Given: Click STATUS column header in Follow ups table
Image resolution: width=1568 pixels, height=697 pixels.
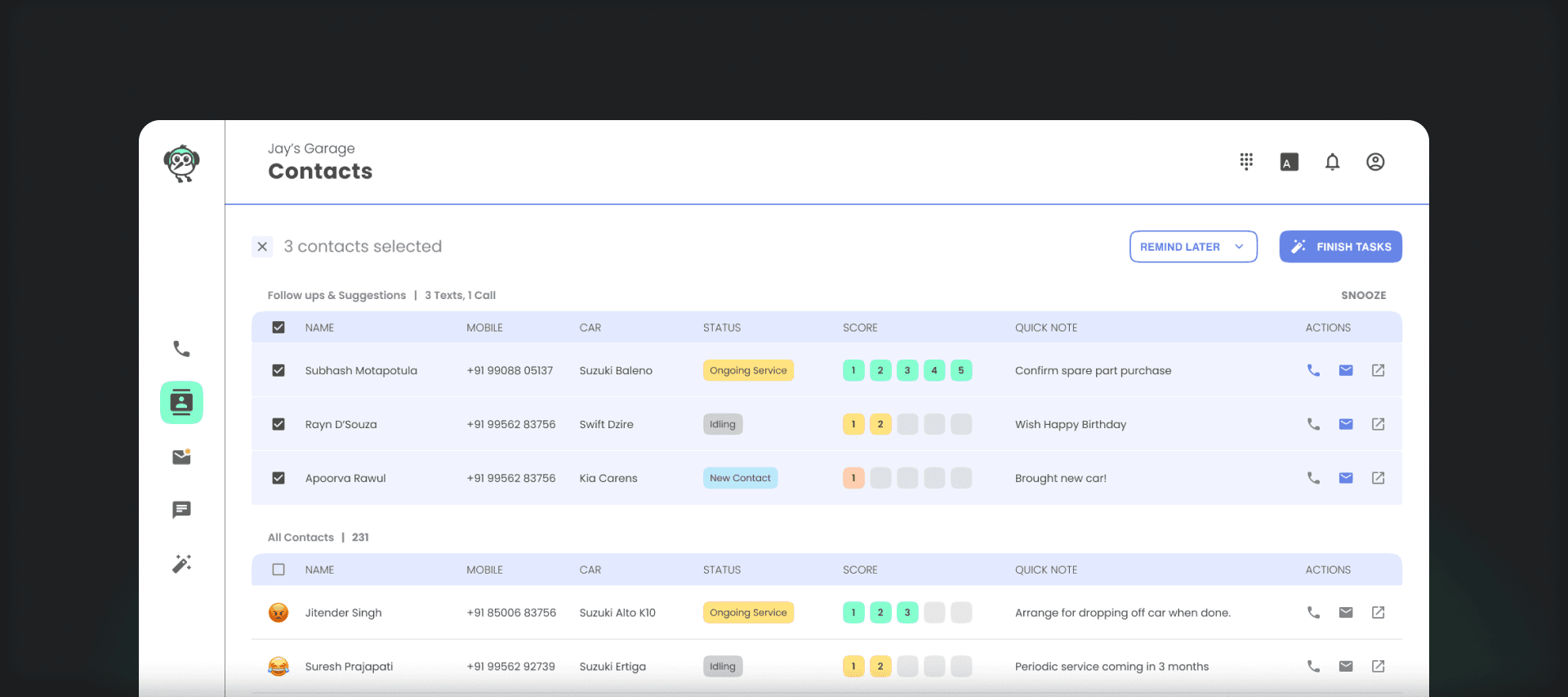Looking at the screenshot, I should coord(722,328).
